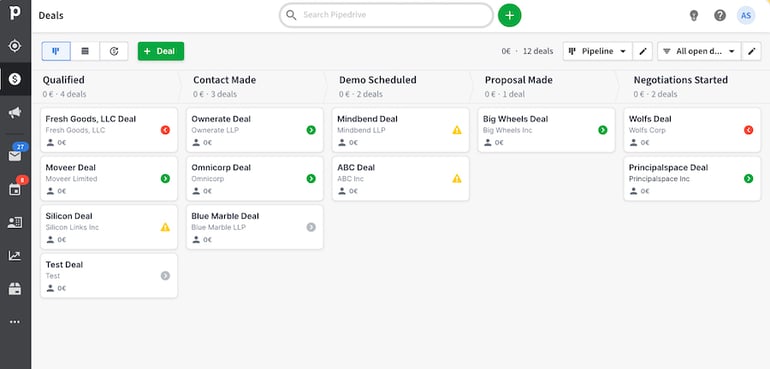770x369 pixels.
Task: Click the Deals page title
Action: tap(51, 15)
